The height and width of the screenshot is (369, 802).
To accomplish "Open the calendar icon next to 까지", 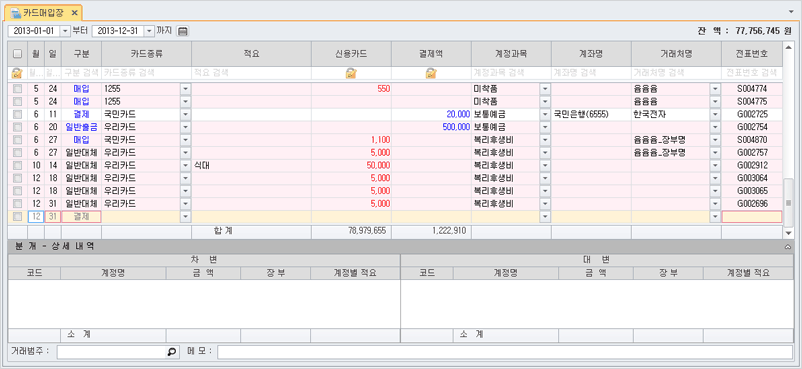I will (183, 31).
